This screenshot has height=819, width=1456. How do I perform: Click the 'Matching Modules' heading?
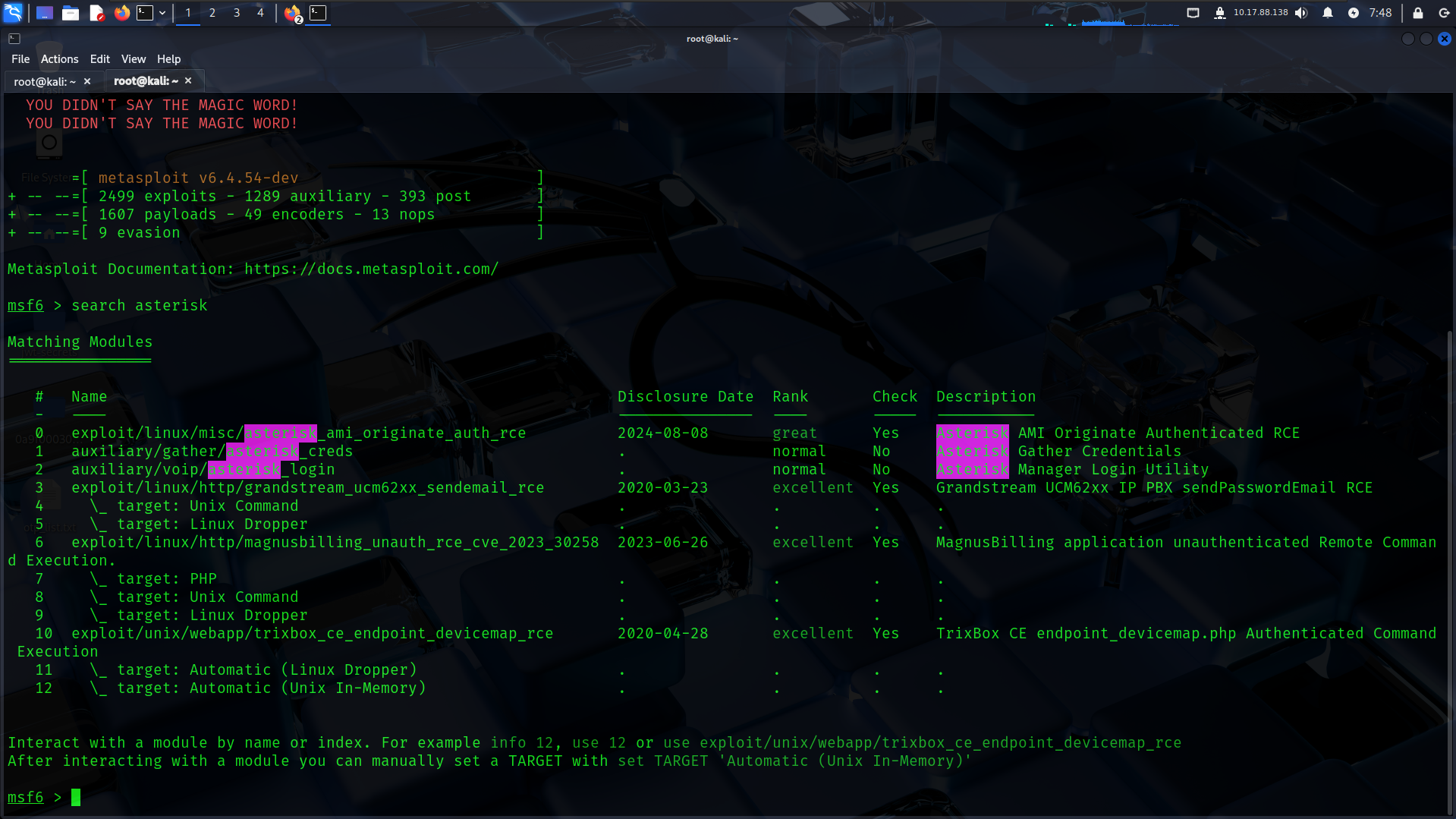(x=80, y=342)
